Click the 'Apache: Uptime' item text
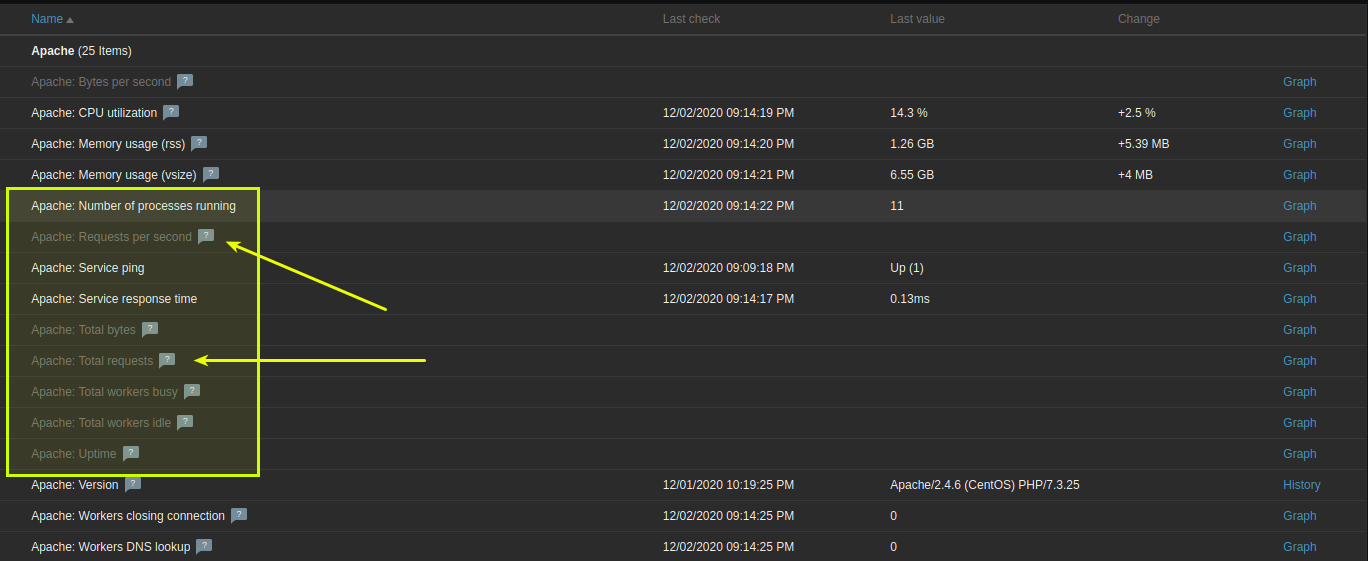 click(x=74, y=454)
